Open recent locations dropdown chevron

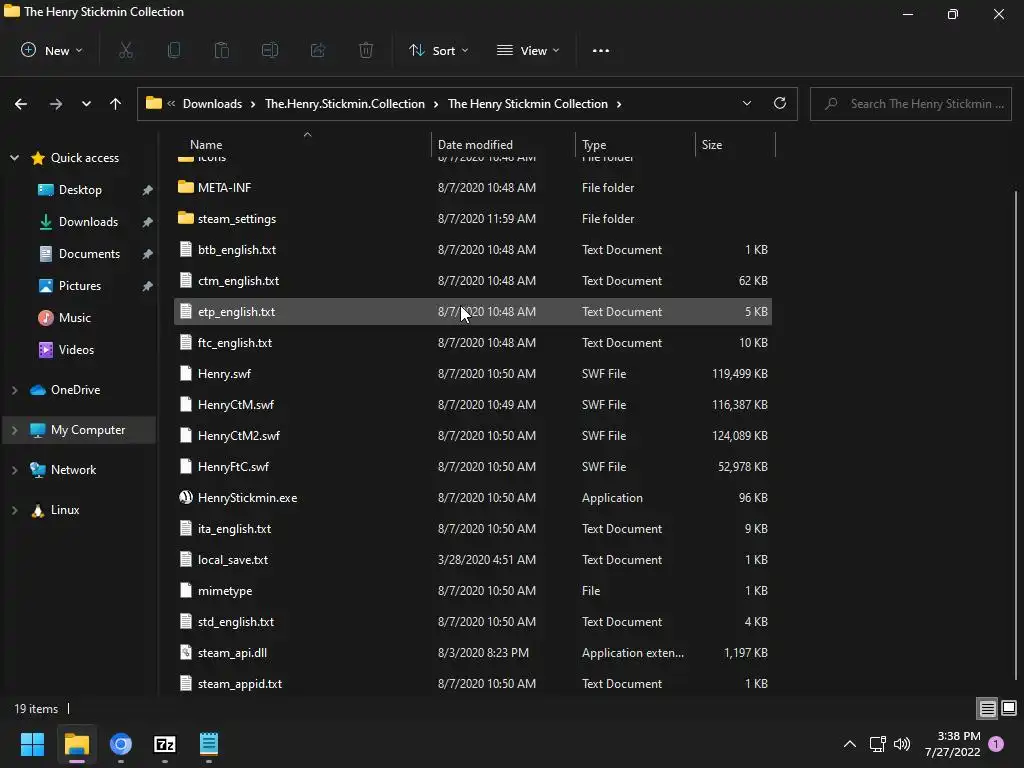(x=86, y=104)
